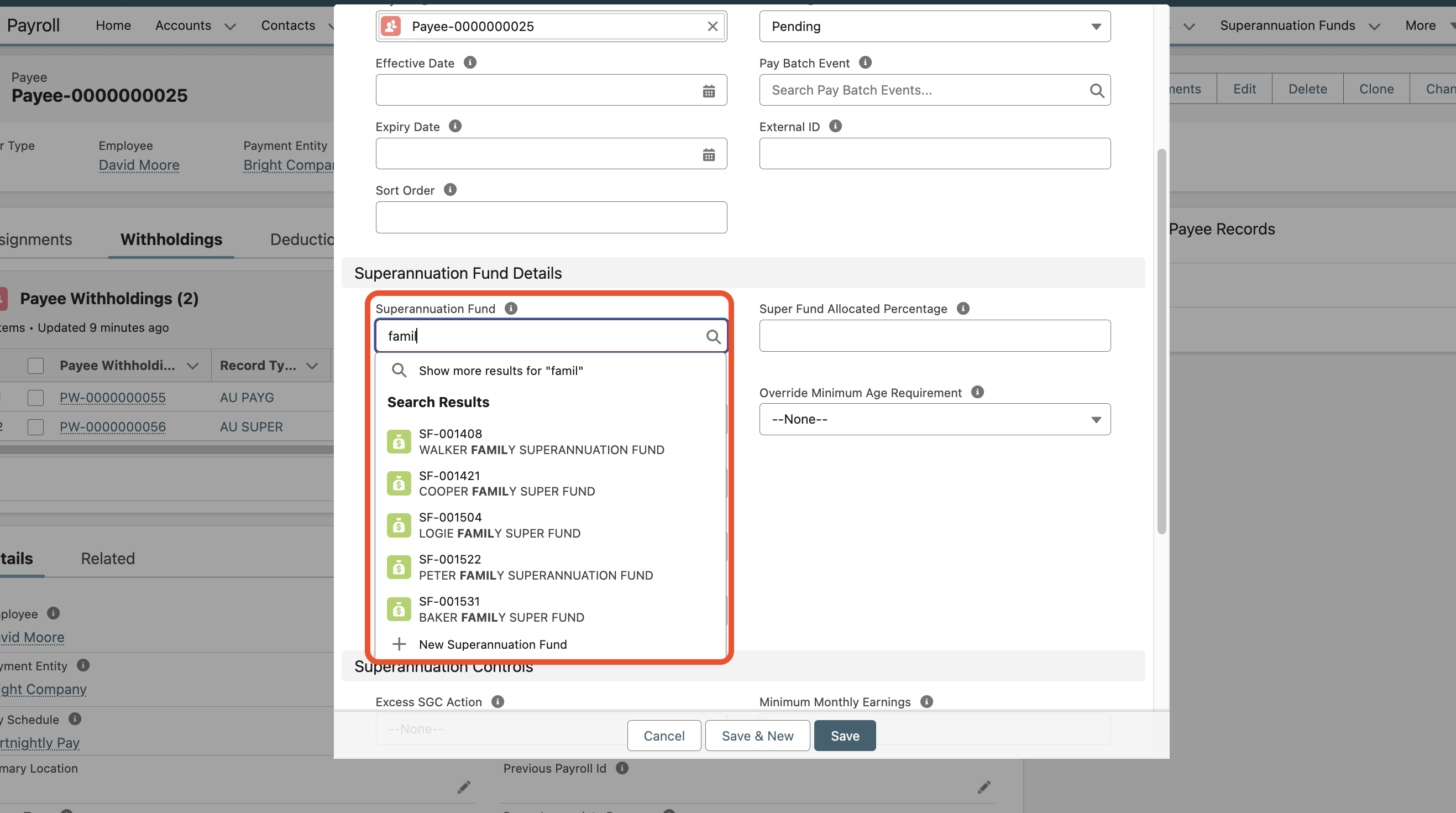Click the info icon beside Override Minimum Age Requirement

(x=978, y=392)
